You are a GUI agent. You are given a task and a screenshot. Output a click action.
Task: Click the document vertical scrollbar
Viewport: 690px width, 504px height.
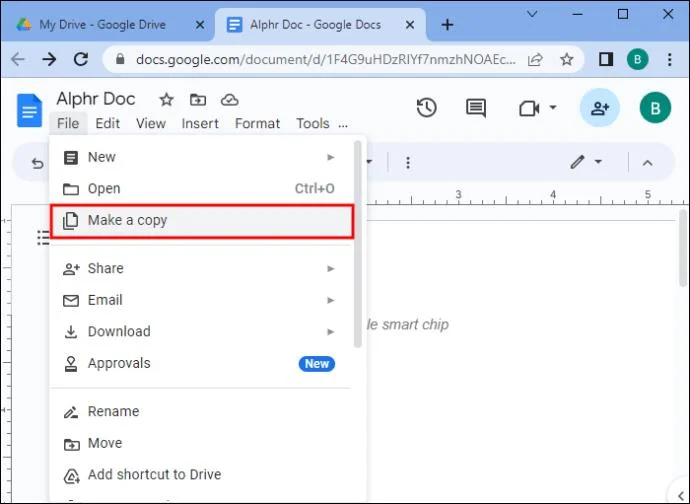point(683,248)
